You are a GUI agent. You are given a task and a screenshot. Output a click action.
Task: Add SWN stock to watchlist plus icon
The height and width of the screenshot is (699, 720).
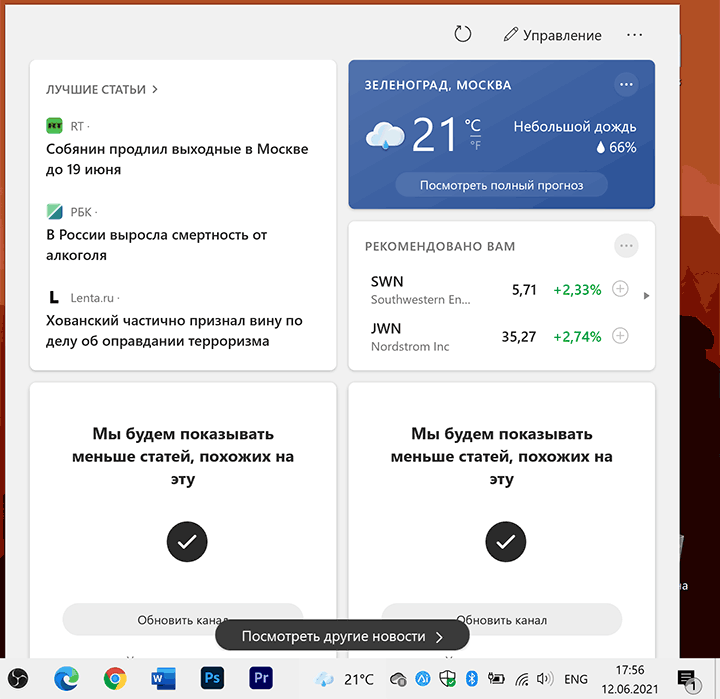tap(620, 289)
